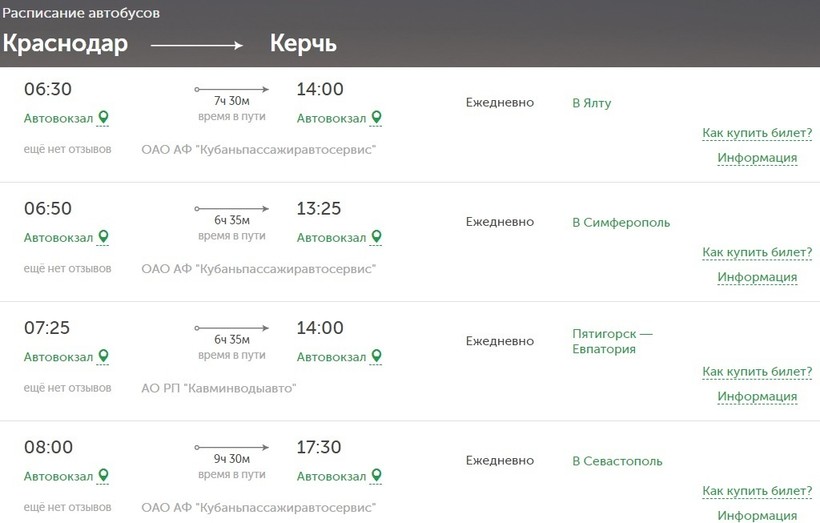Click 'Как купить билет?' for 08:00 bus
This screenshot has width=820, height=523.
757,491
